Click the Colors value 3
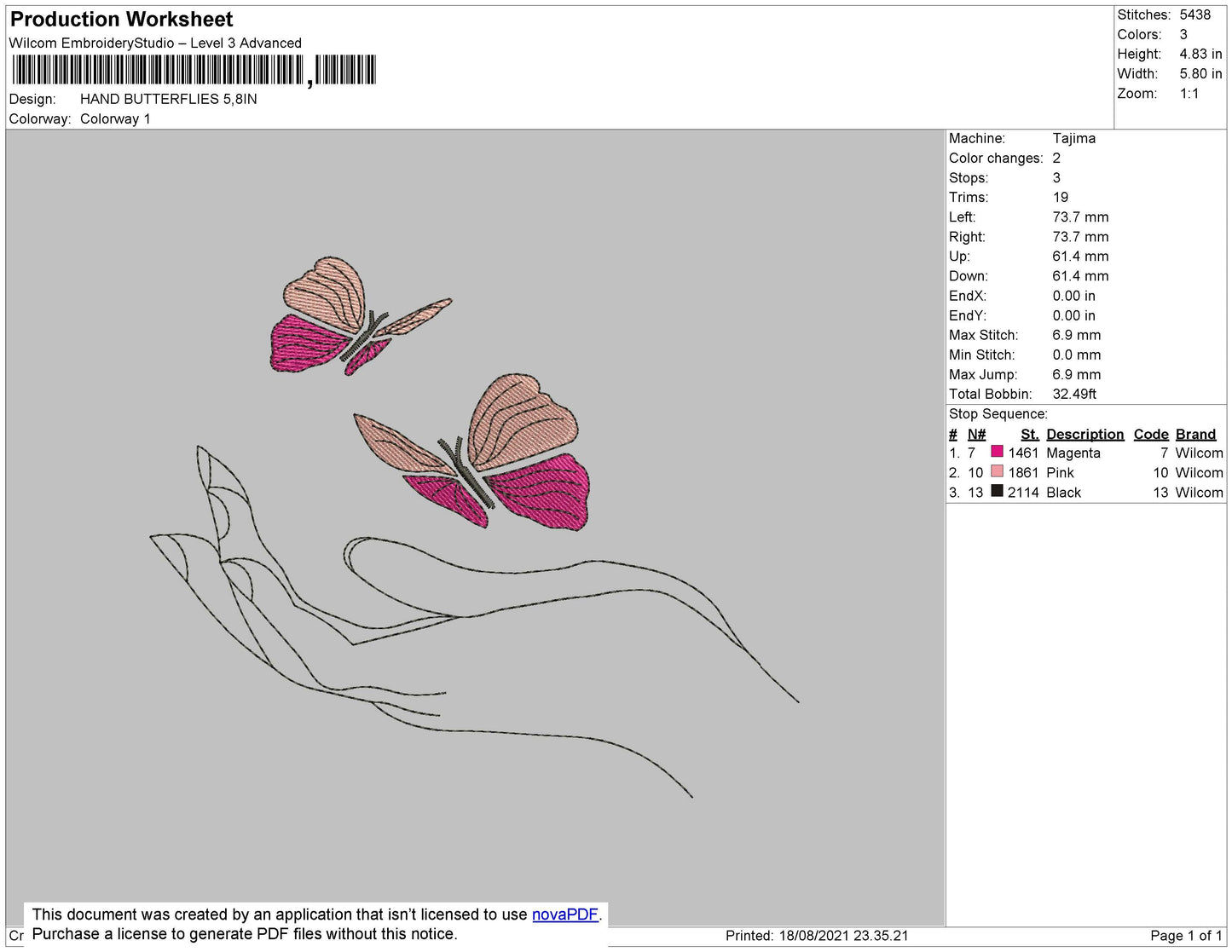The height and width of the screenshot is (952, 1232). point(1183,34)
